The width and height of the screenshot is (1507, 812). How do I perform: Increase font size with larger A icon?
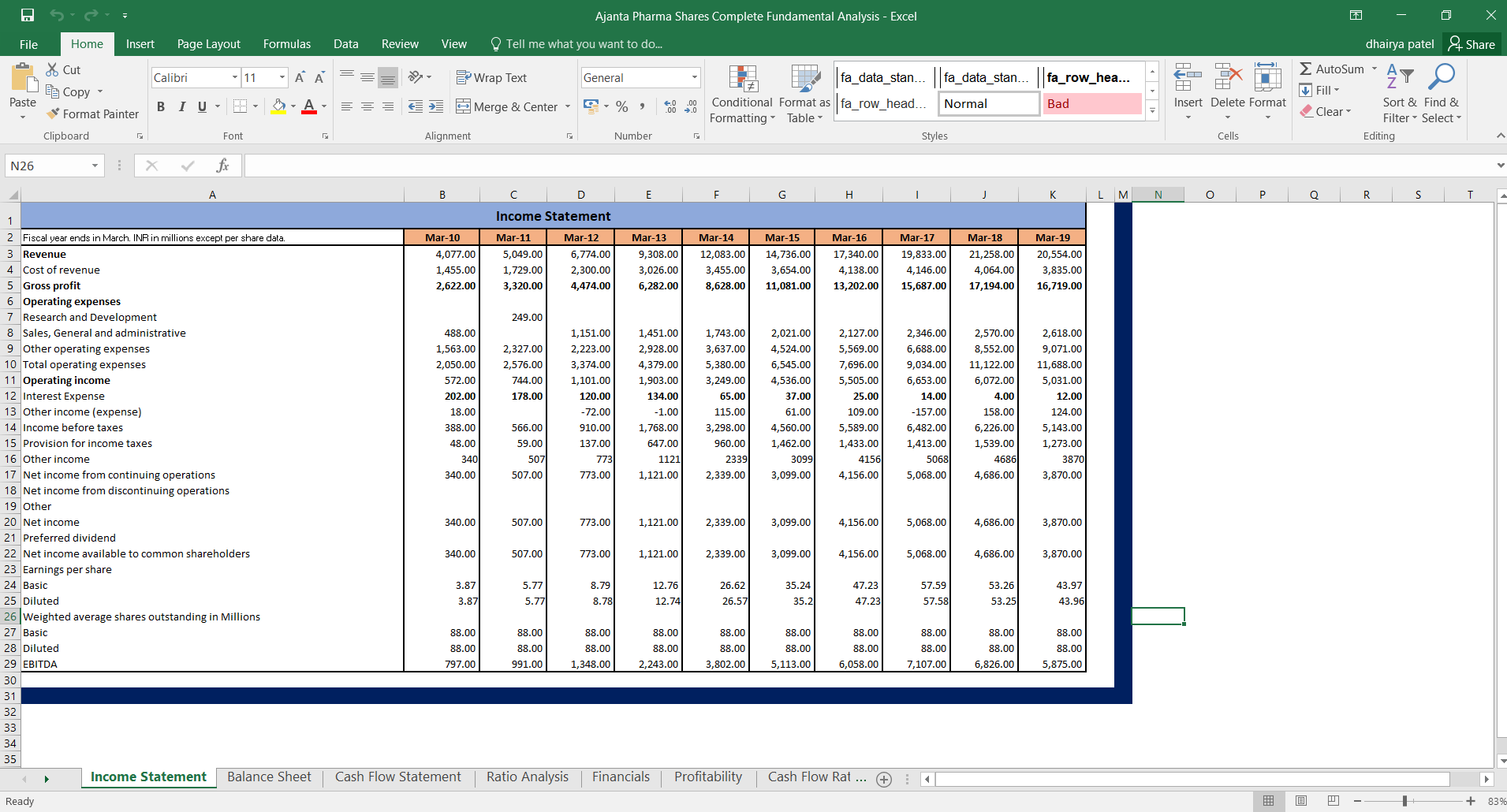300,77
